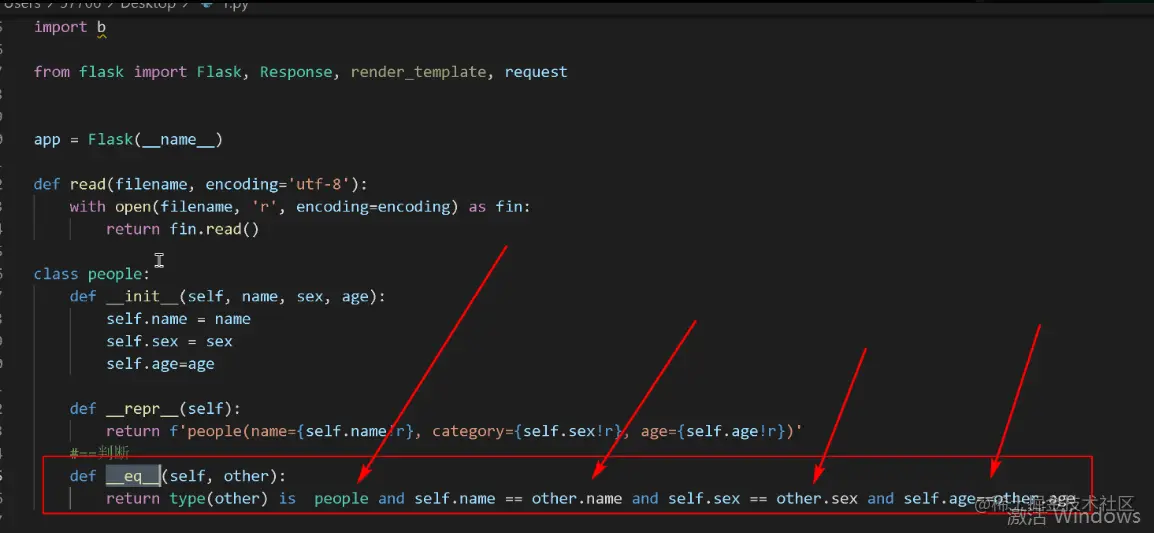Click other.sex in the comparison

point(817,499)
